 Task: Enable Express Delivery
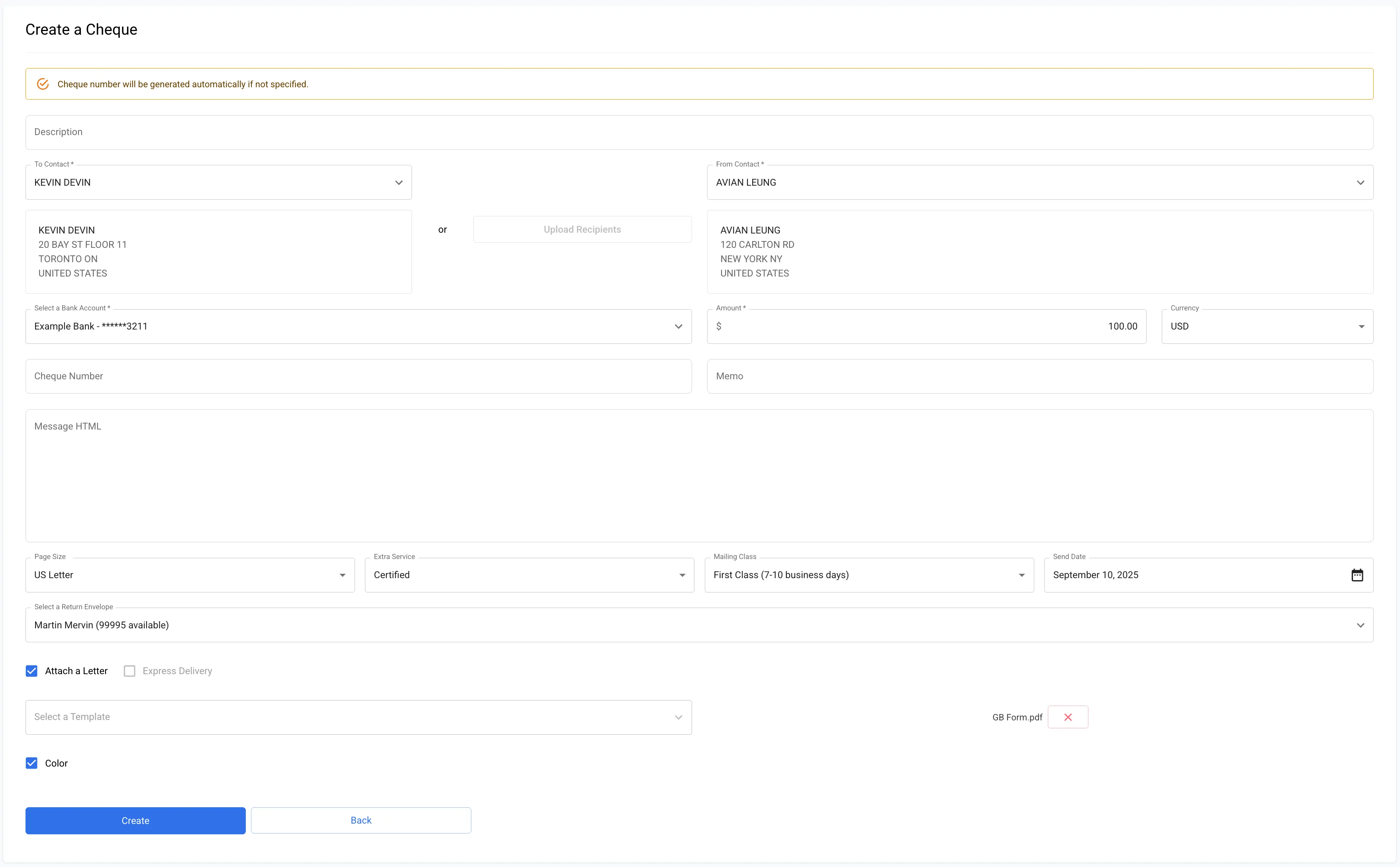pyautogui.click(x=129, y=670)
